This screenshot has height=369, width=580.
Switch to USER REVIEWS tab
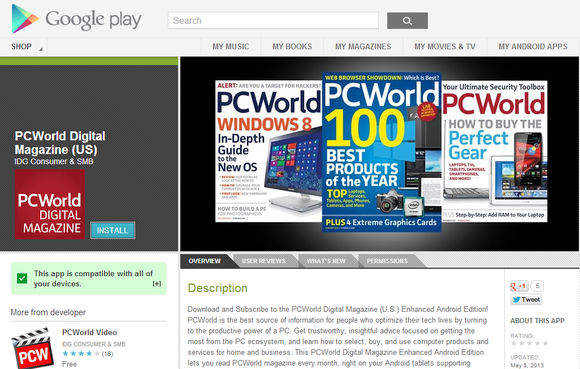(x=264, y=261)
